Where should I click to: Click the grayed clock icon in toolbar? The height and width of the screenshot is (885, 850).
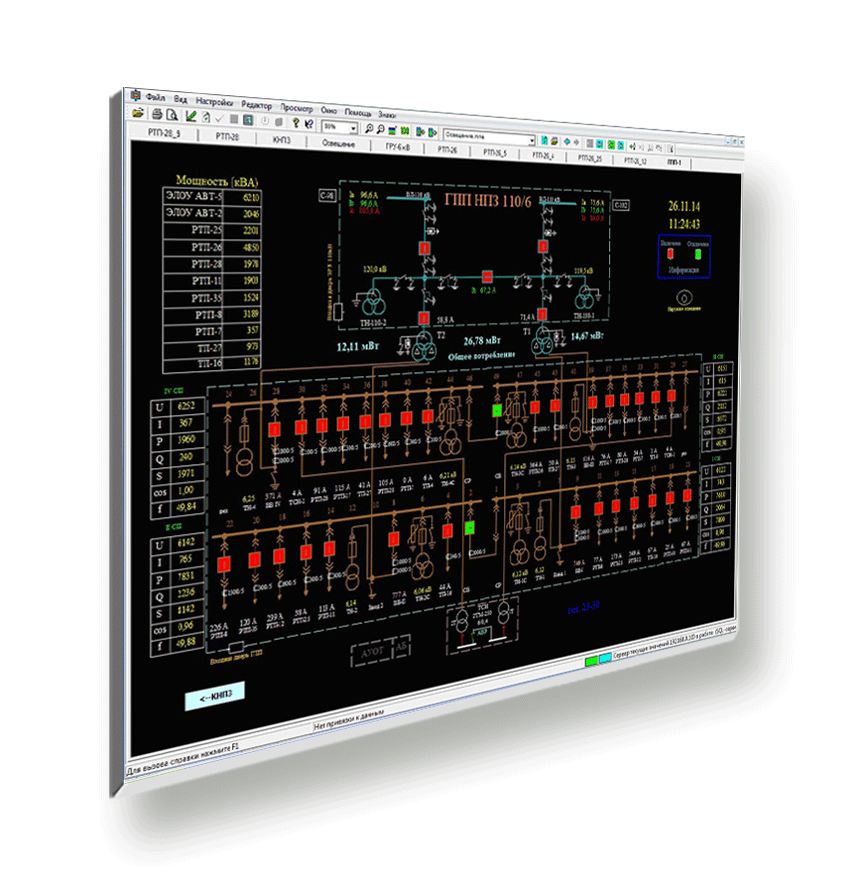(265, 121)
